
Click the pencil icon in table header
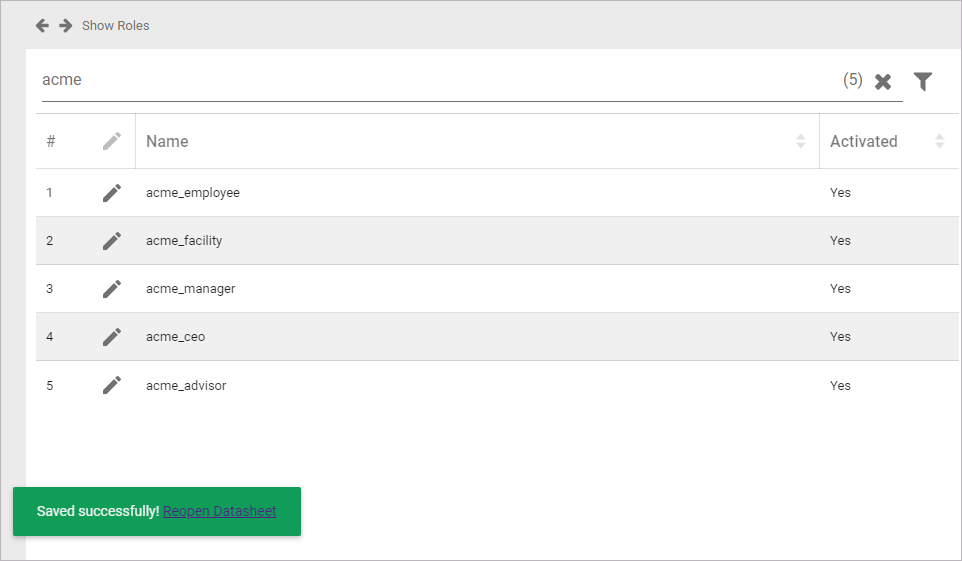point(112,141)
